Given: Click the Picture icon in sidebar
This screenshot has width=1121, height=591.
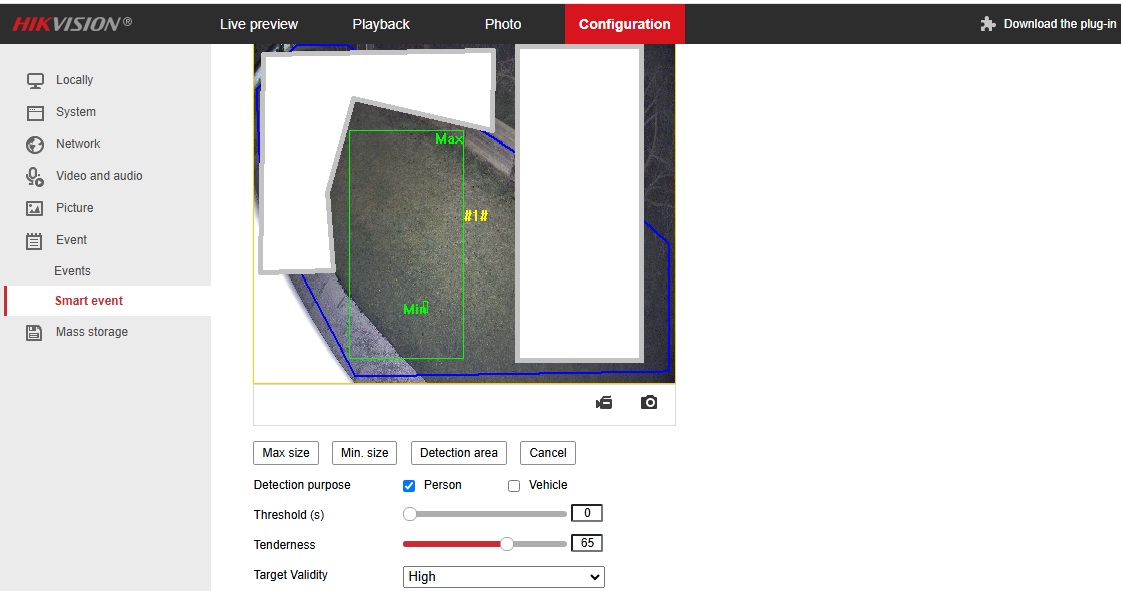Looking at the screenshot, I should click(x=35, y=208).
